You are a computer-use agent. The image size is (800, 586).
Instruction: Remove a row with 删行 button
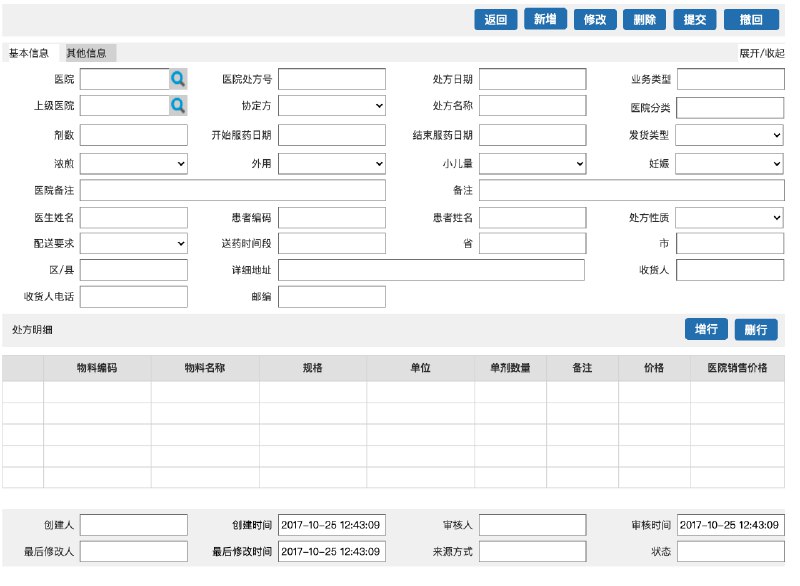click(x=756, y=329)
